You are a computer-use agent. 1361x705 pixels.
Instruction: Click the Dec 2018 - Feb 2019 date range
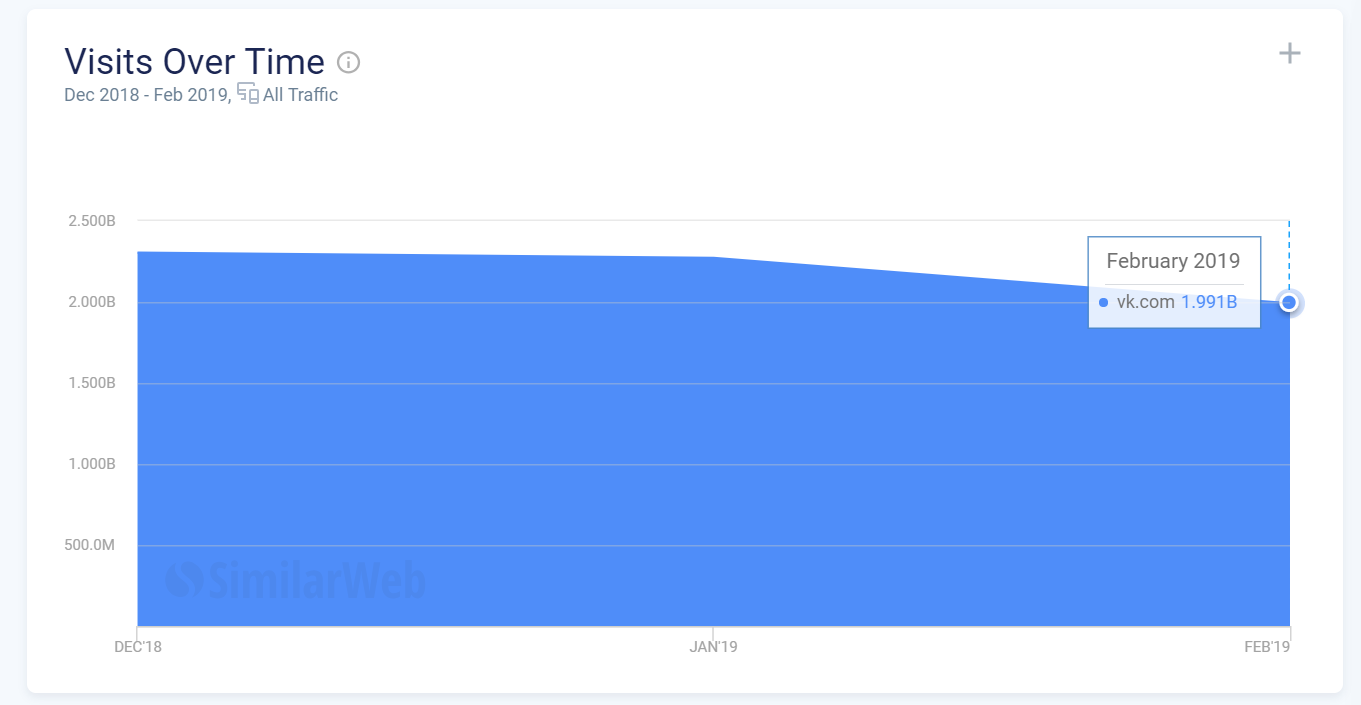point(147,95)
